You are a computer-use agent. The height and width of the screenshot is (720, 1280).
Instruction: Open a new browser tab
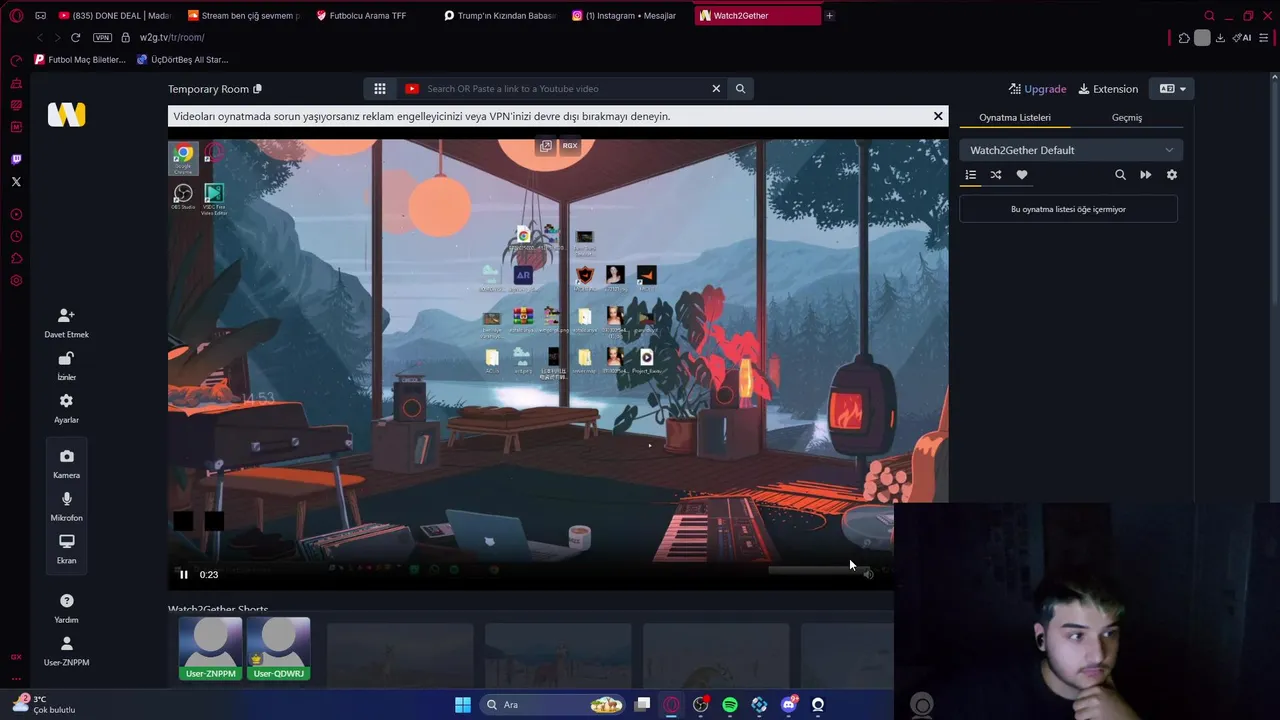click(x=829, y=15)
